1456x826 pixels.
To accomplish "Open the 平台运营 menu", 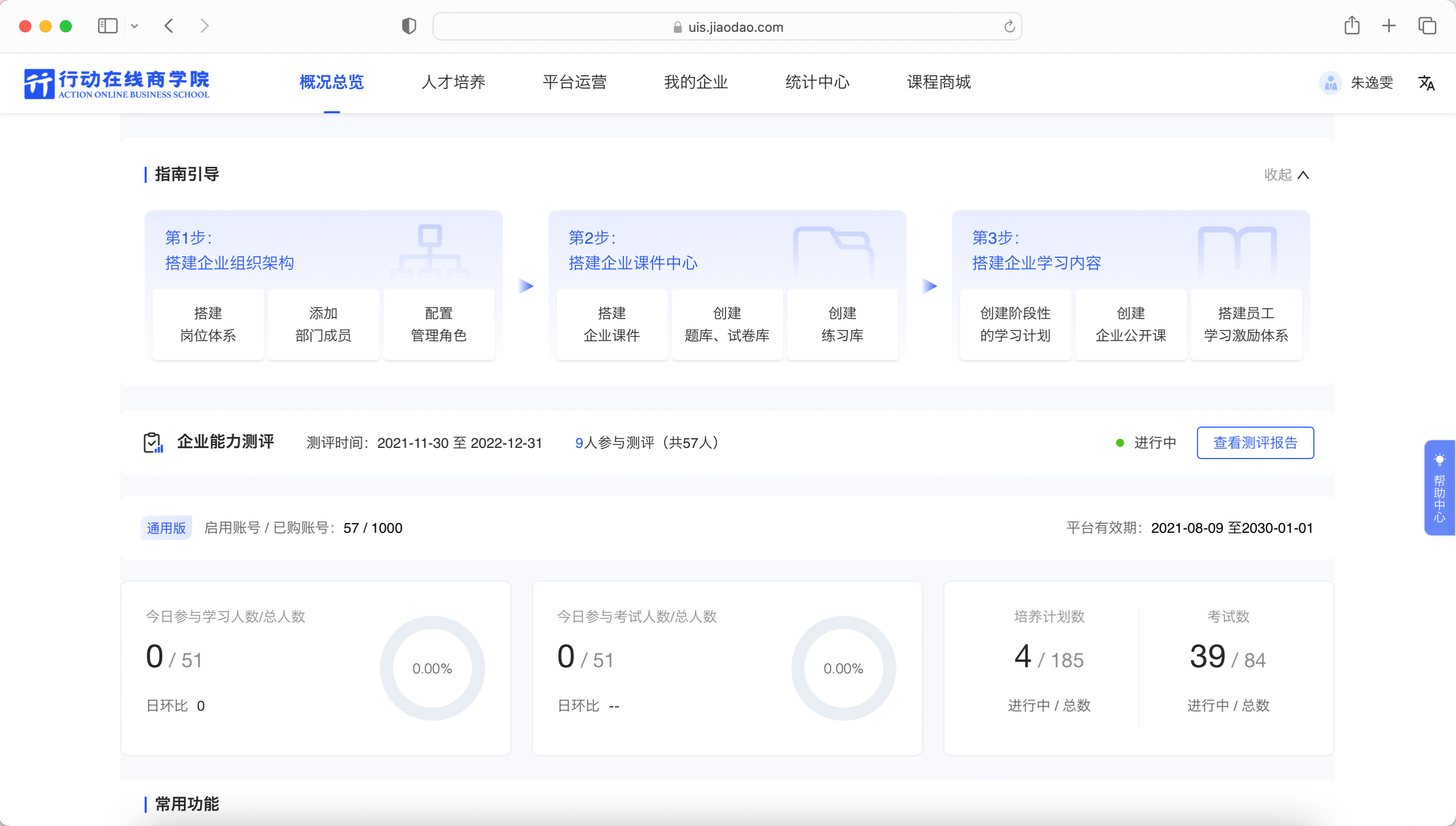I will pos(575,83).
